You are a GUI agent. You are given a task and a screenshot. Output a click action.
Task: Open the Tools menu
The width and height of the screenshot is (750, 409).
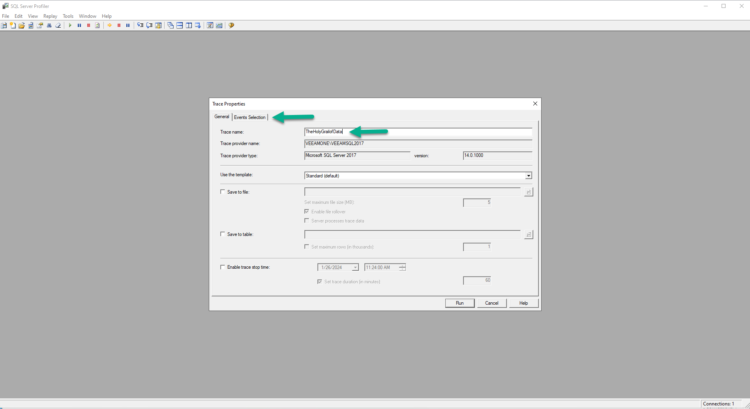[x=68, y=16]
